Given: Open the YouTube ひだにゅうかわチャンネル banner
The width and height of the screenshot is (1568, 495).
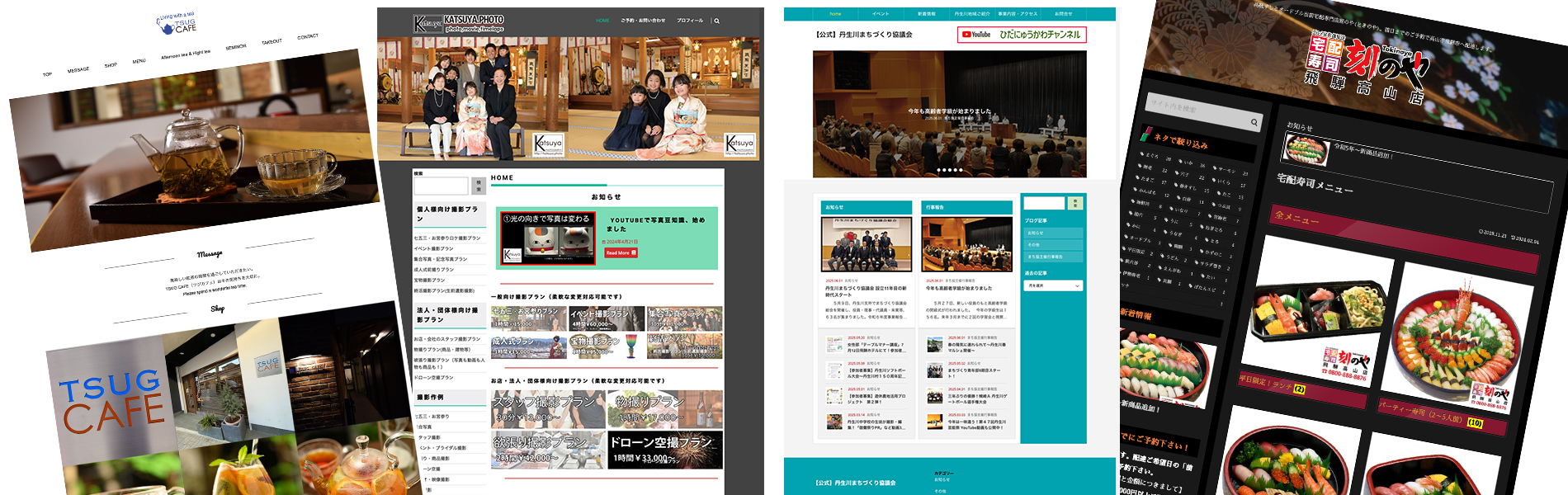Looking at the screenshot, I should (1022, 35).
